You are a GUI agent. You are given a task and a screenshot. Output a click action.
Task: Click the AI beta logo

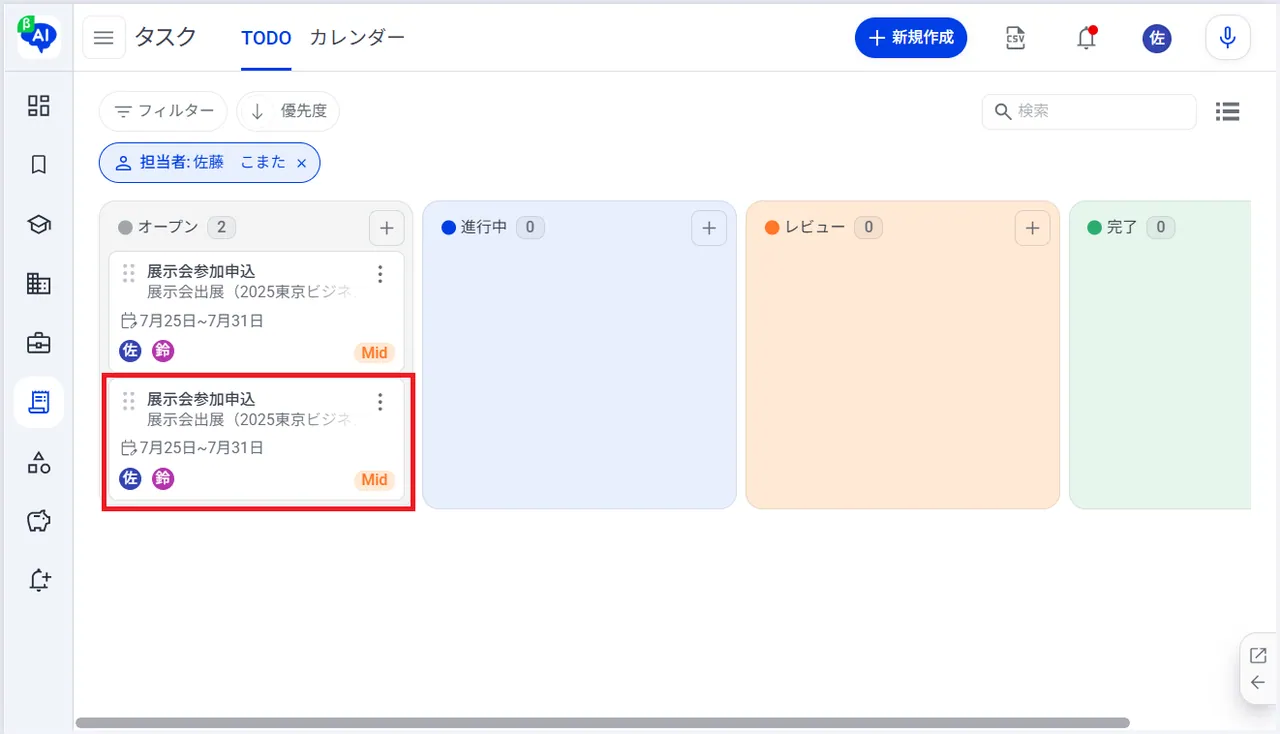(38, 37)
